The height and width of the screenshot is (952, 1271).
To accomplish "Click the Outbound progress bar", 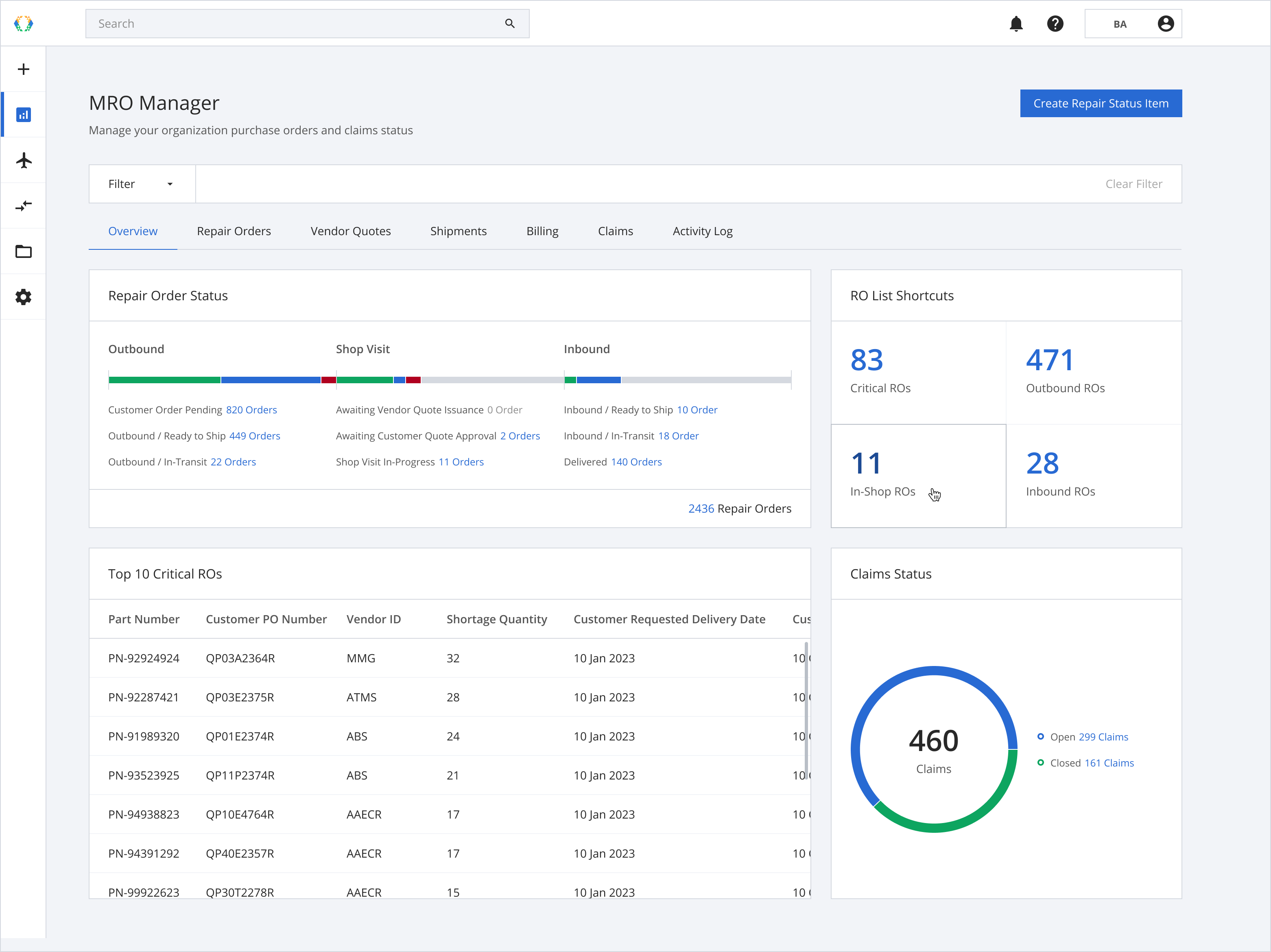I will 222,380.
